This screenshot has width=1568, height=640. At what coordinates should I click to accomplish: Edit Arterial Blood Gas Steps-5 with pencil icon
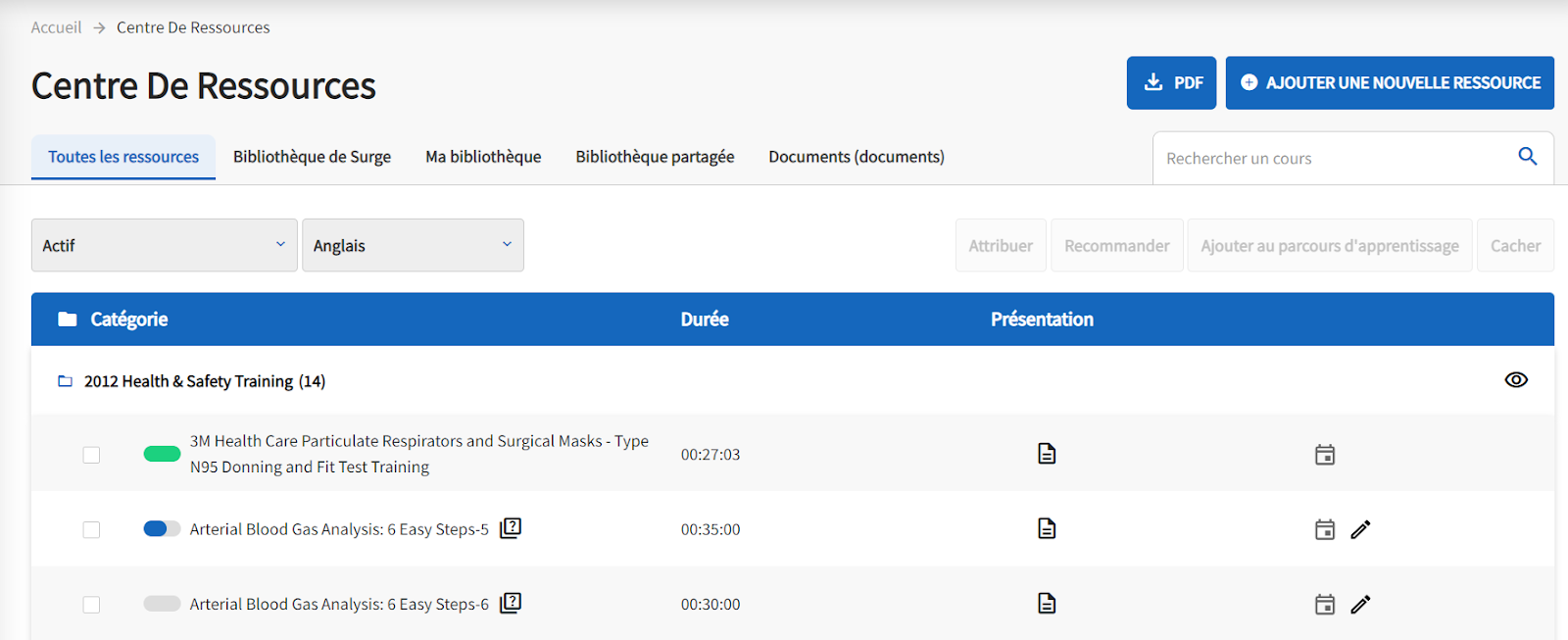1360,530
